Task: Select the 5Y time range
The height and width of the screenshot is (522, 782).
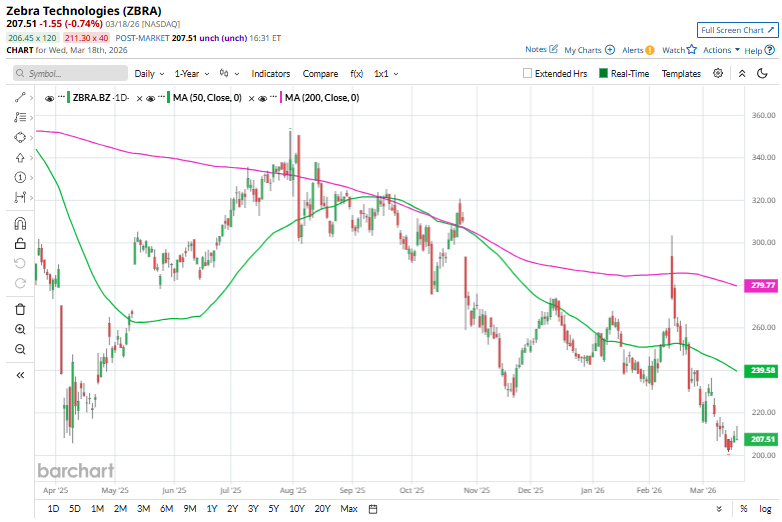Action: 274,509
